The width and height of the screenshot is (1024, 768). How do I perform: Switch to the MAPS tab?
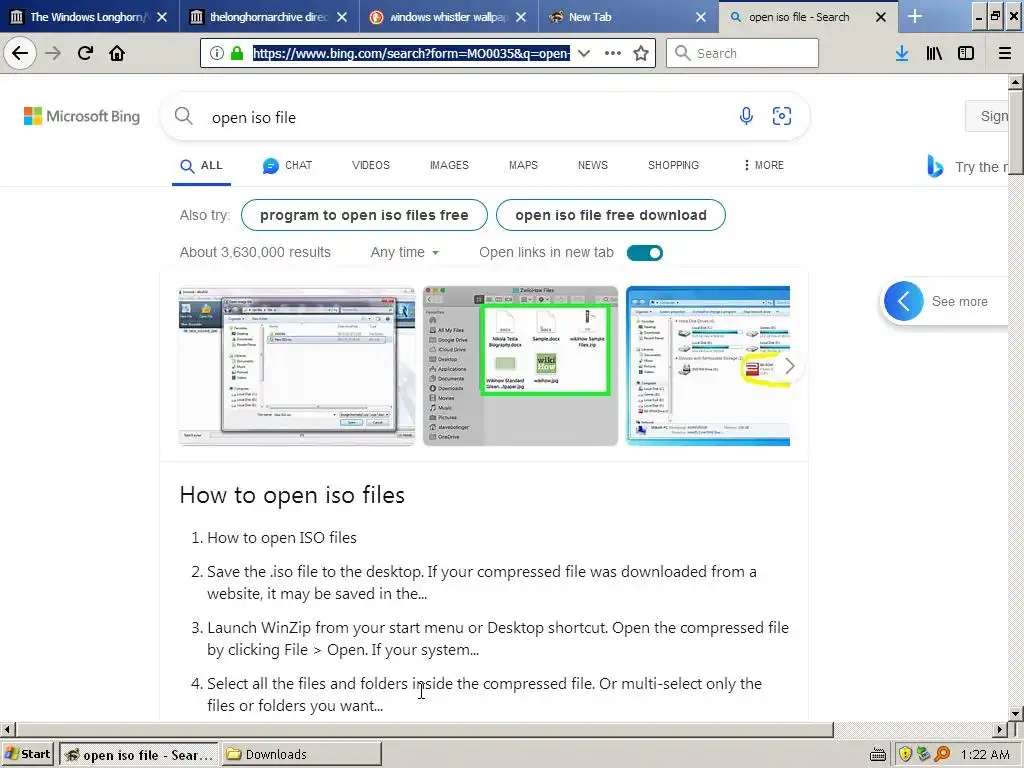tap(523, 165)
